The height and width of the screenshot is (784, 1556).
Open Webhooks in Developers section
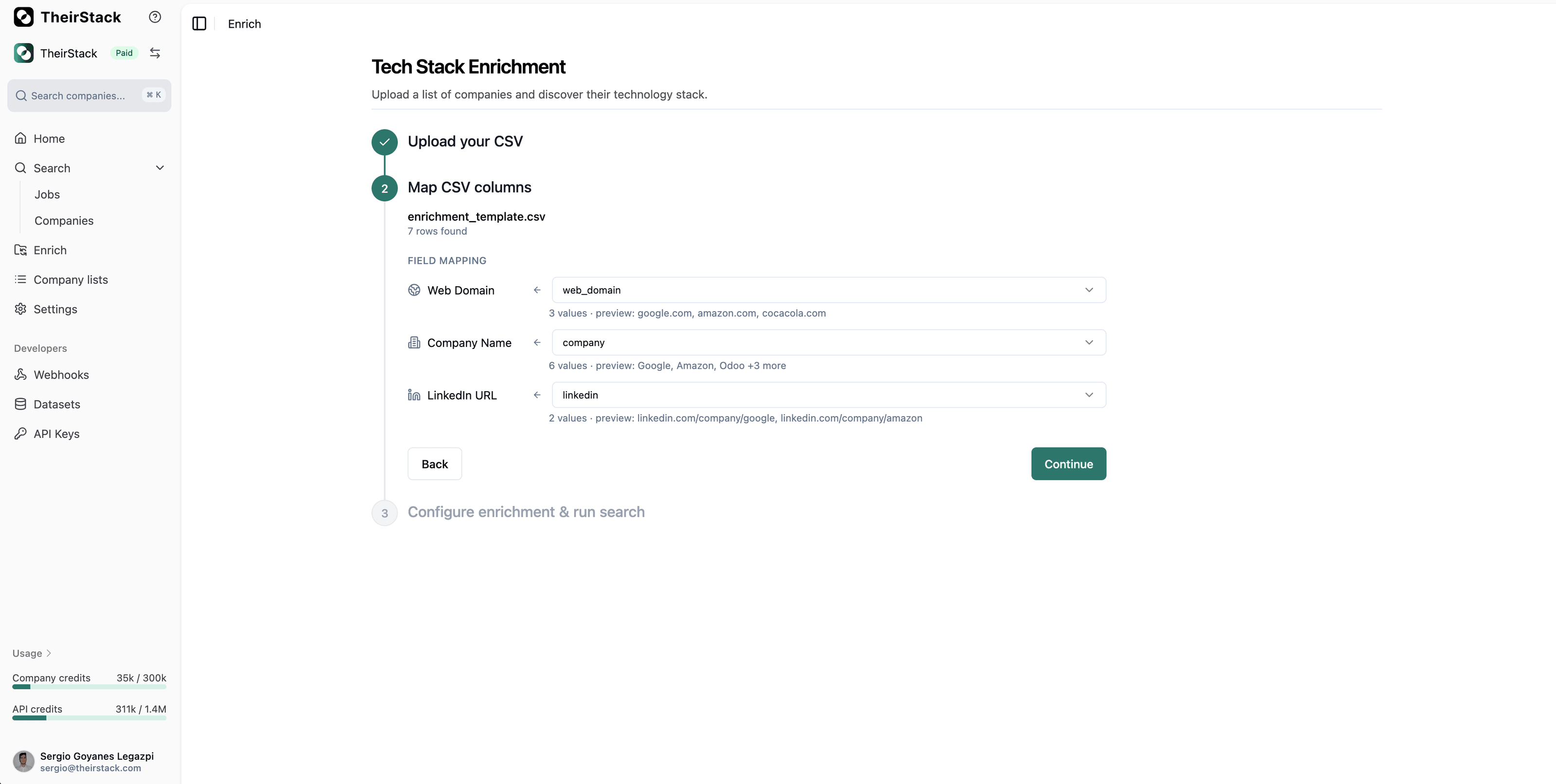click(x=61, y=374)
